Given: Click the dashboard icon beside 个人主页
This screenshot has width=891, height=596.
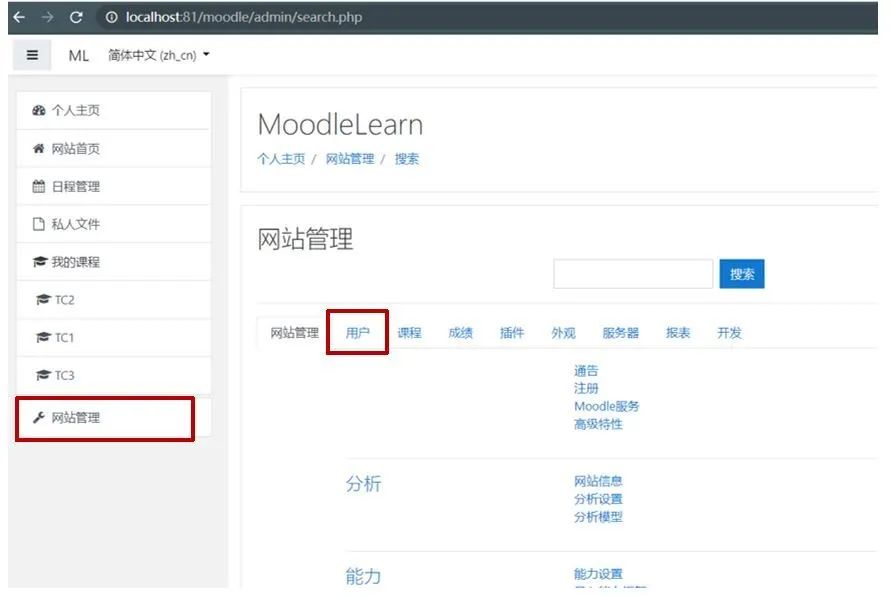Looking at the screenshot, I should 39,111.
